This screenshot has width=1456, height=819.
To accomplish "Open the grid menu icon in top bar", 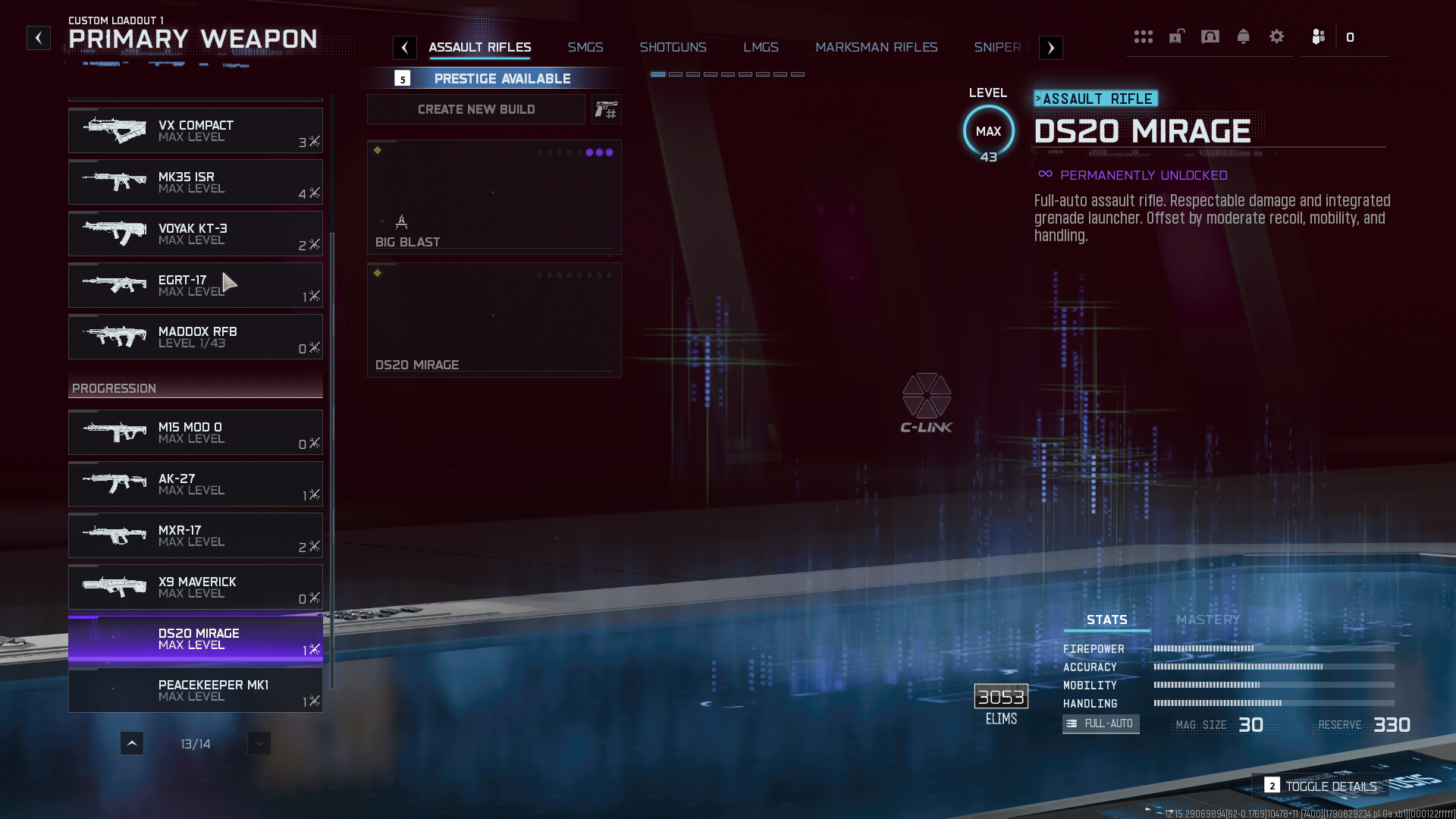I will (x=1143, y=36).
